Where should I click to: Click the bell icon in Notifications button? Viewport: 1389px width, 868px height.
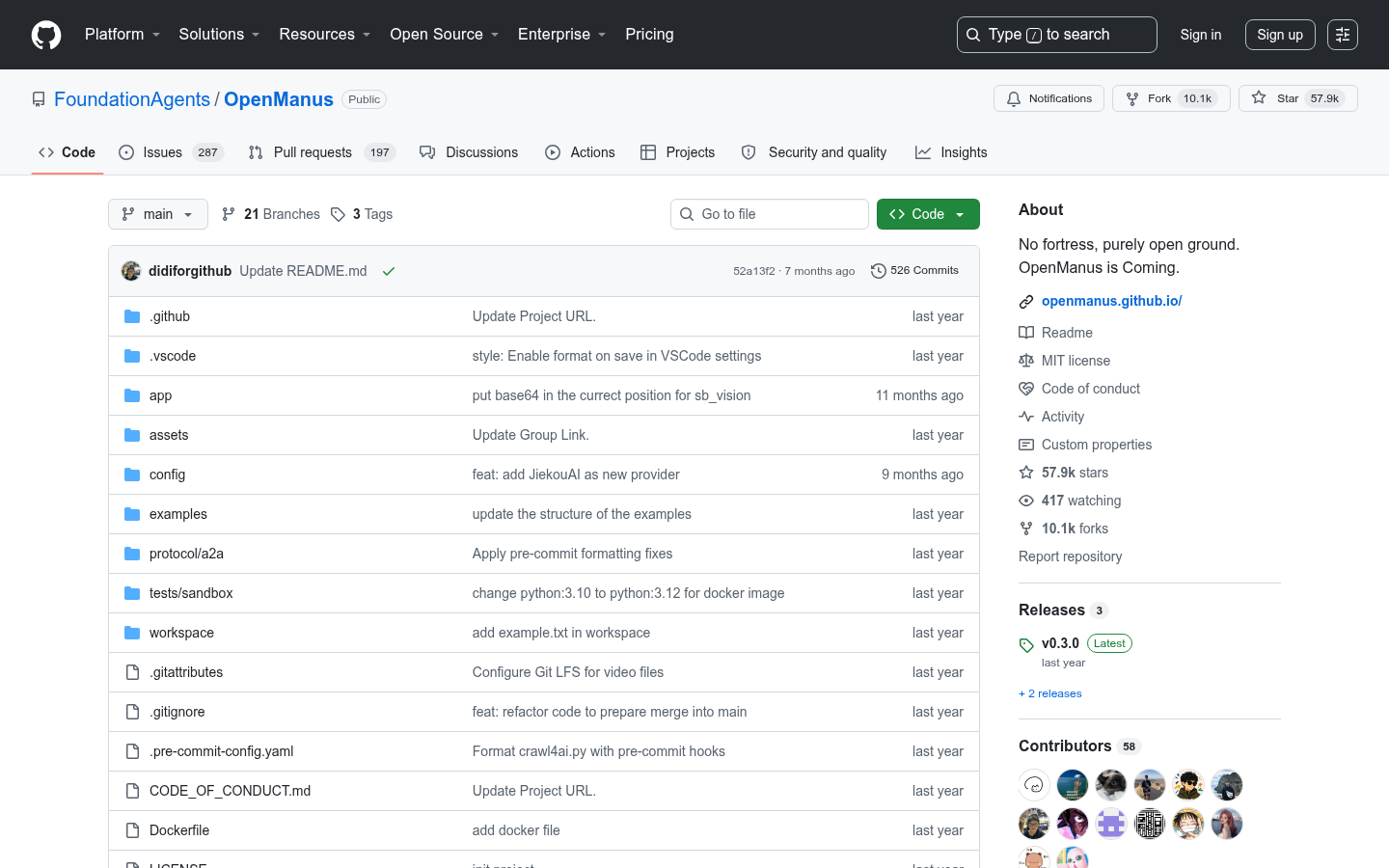[1014, 98]
